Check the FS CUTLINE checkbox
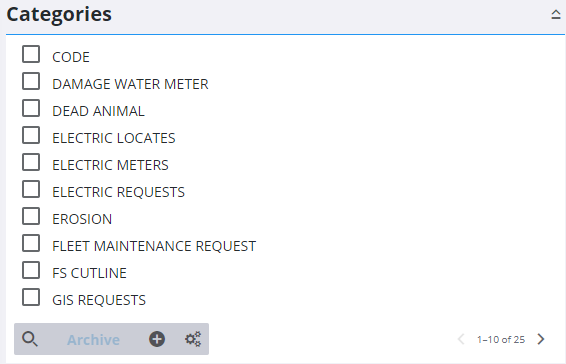The image size is (566, 364). pyautogui.click(x=31, y=270)
